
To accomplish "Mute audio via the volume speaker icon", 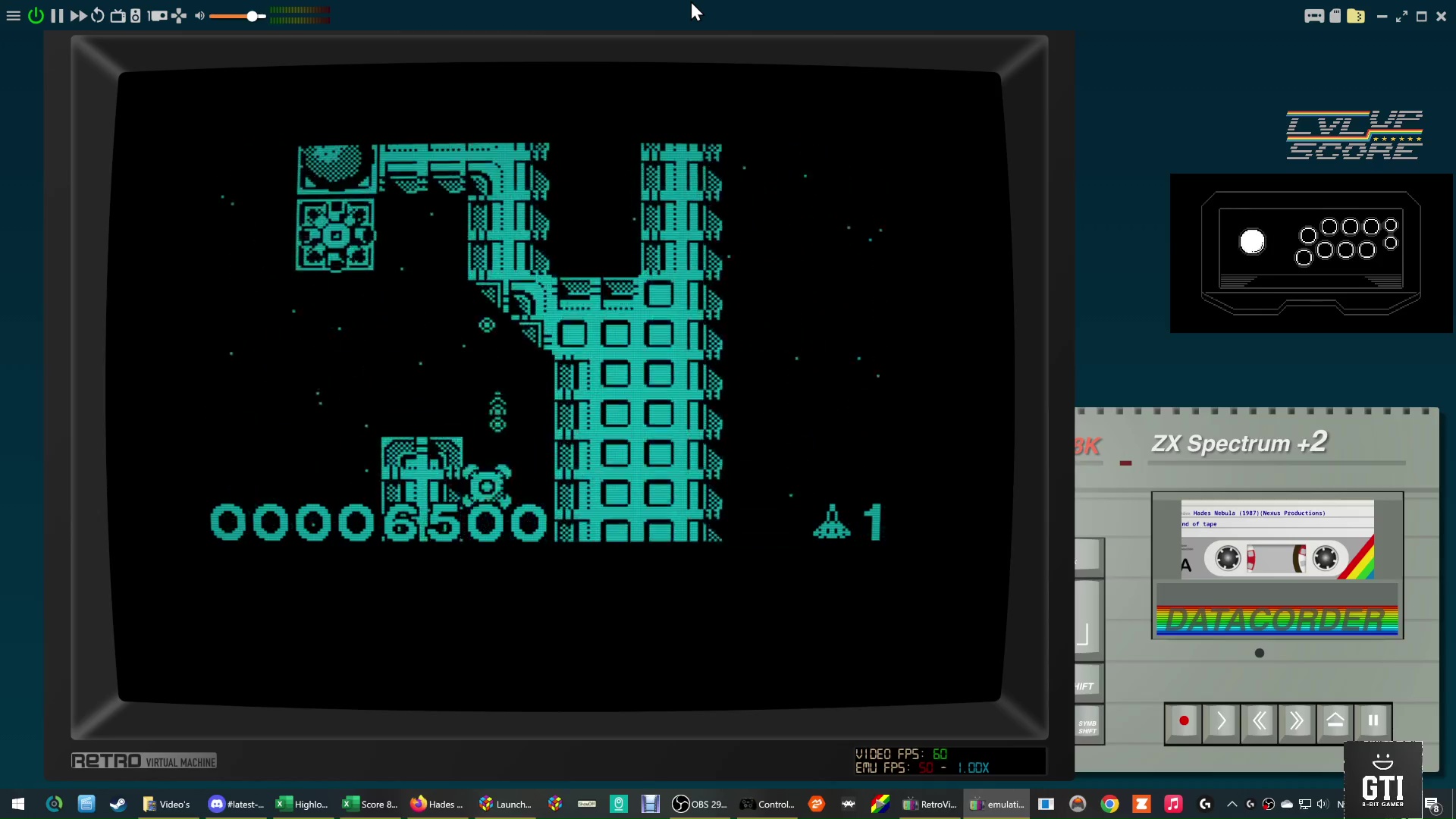I will (x=199, y=16).
